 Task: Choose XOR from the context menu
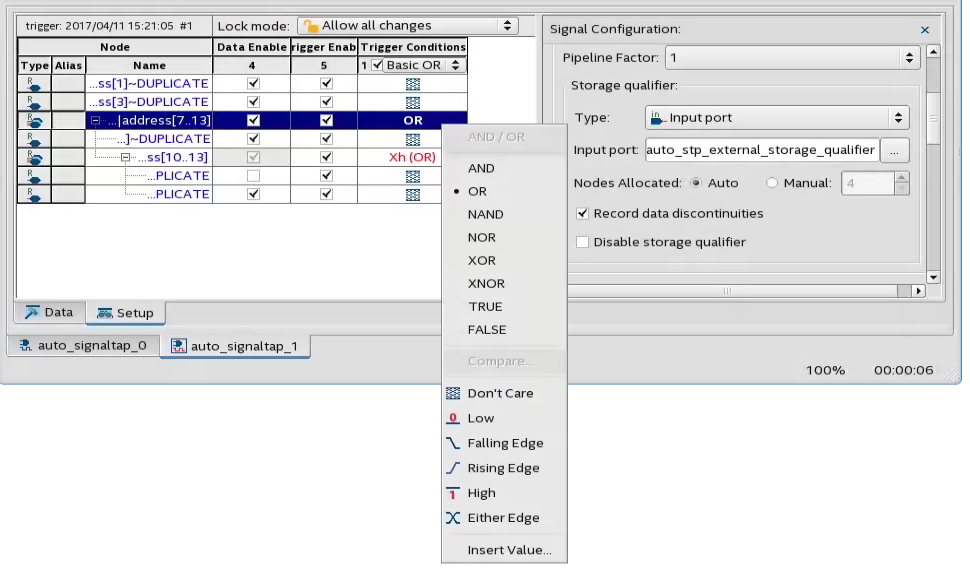pos(481,260)
